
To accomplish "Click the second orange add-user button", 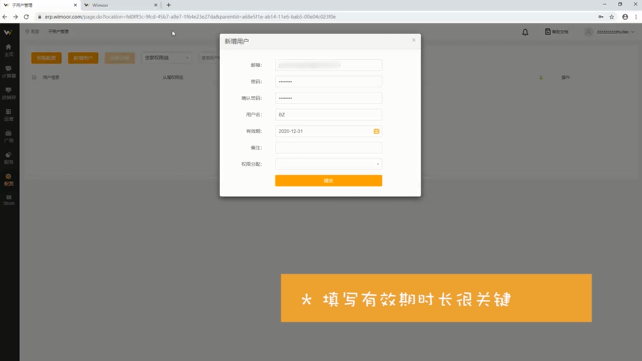I will click(83, 58).
